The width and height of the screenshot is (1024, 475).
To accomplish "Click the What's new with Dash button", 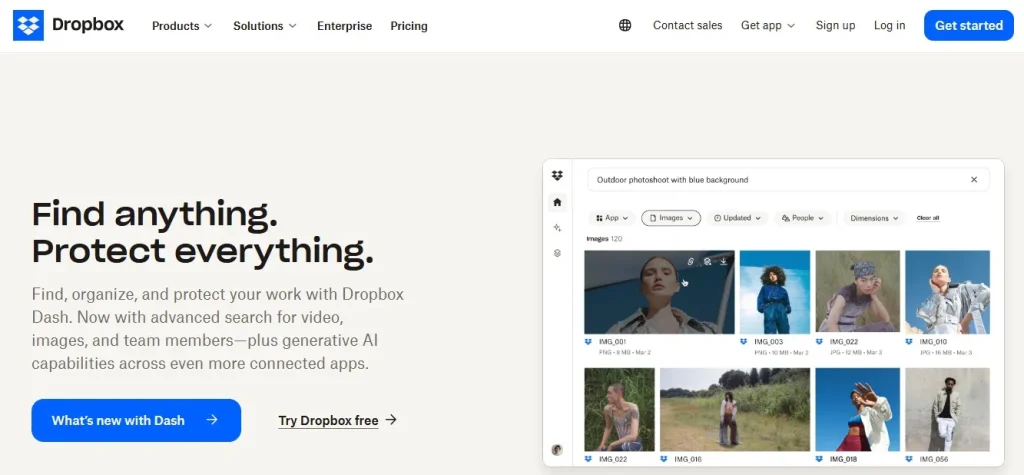I will 136,420.
